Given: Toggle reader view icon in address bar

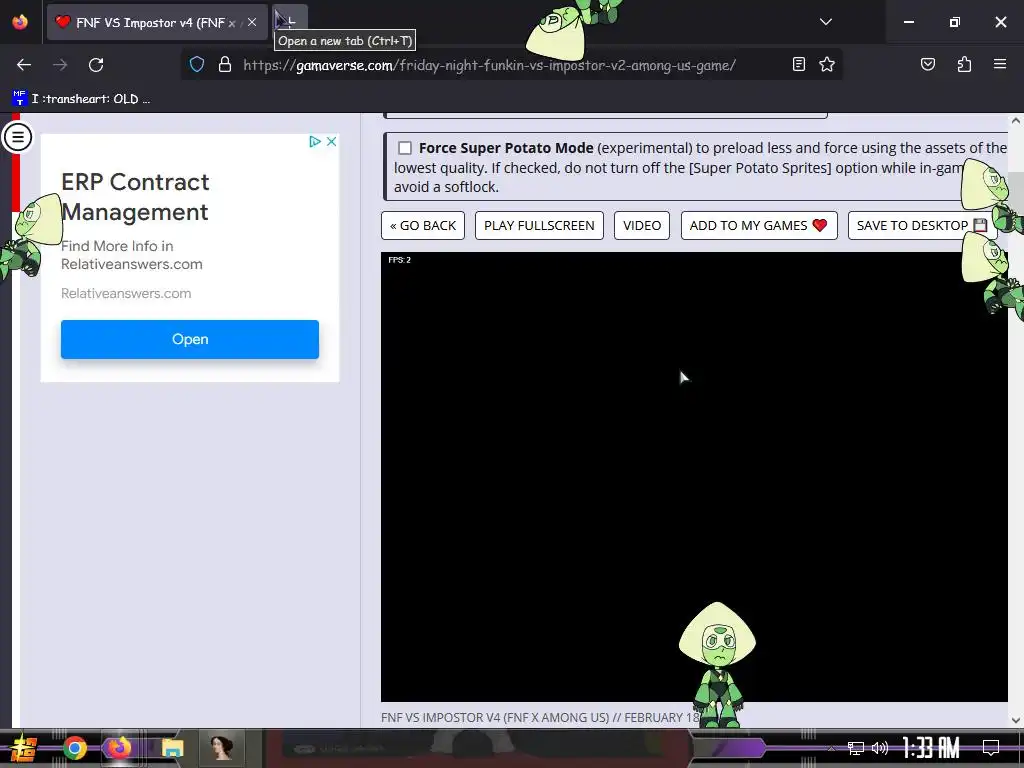Looking at the screenshot, I should pyautogui.click(x=798, y=64).
